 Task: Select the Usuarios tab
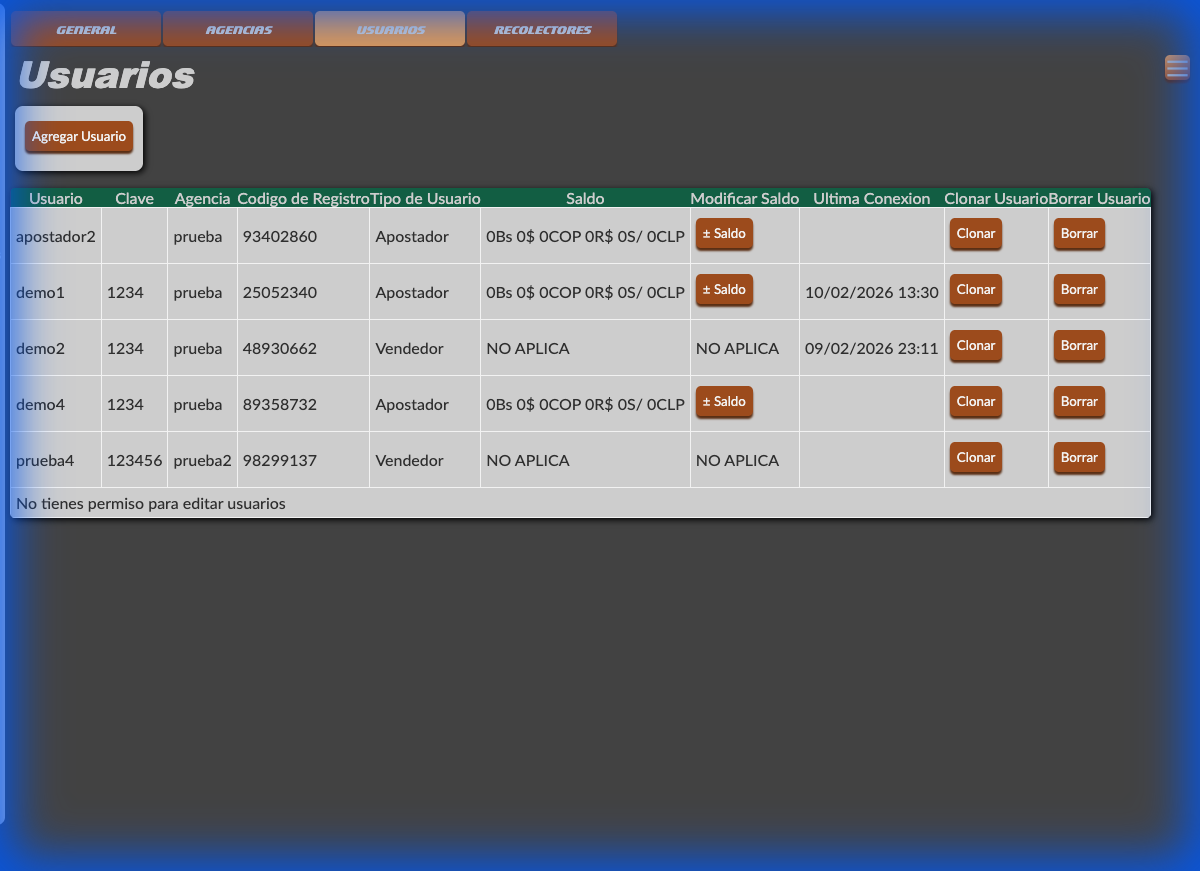390,30
